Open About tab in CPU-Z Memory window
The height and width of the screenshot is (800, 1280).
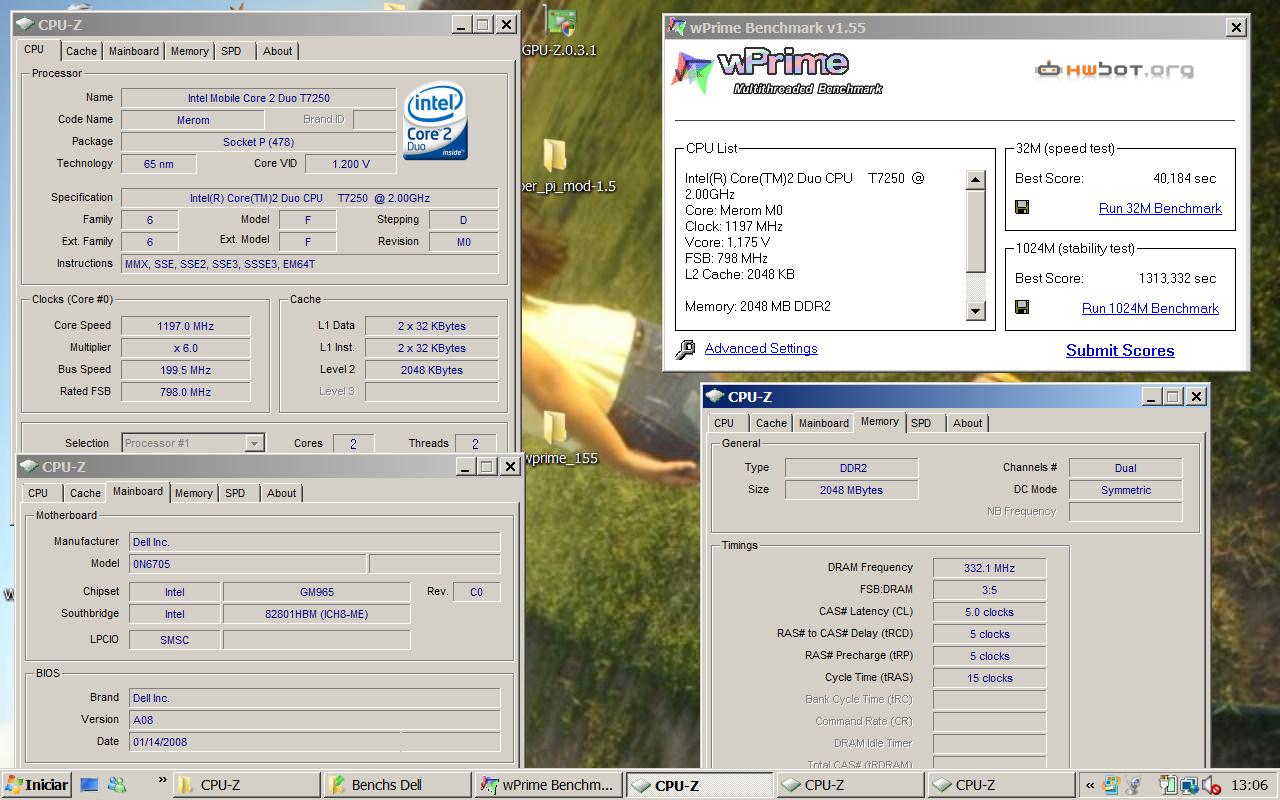967,423
